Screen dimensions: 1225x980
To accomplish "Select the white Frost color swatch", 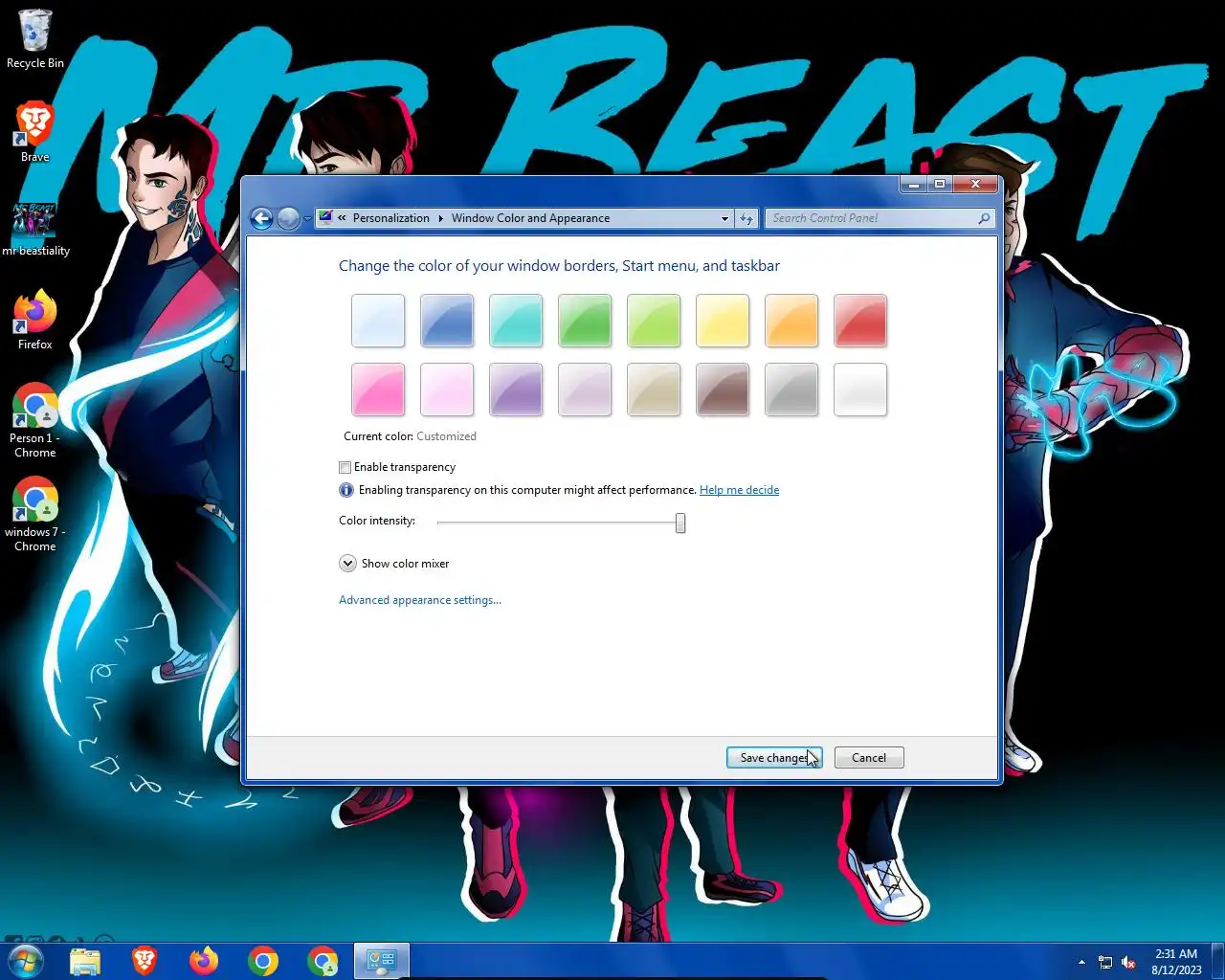I will coord(860,390).
